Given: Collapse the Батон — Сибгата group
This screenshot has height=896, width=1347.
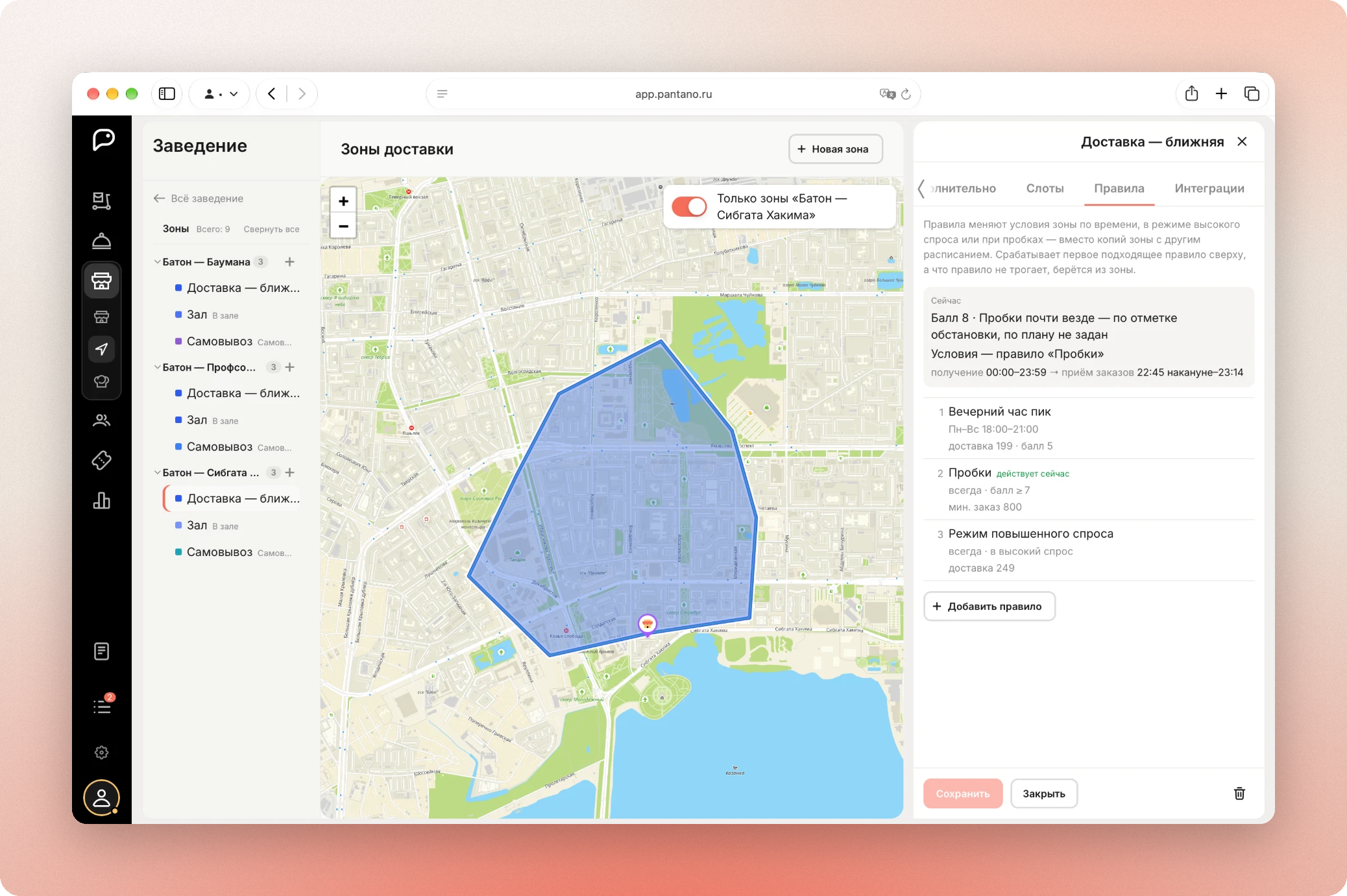Looking at the screenshot, I should click(x=158, y=472).
